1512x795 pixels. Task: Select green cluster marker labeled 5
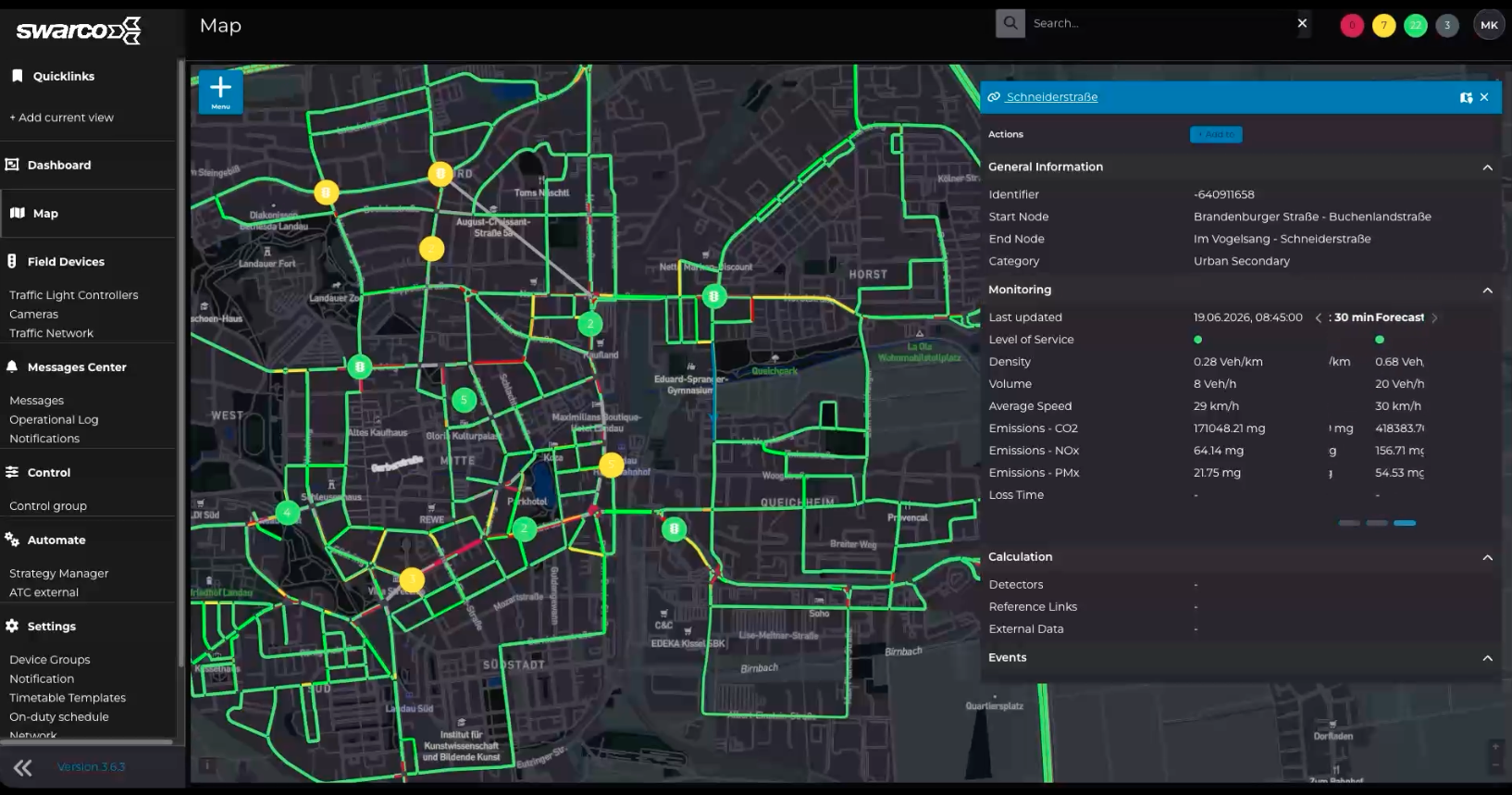tap(464, 400)
